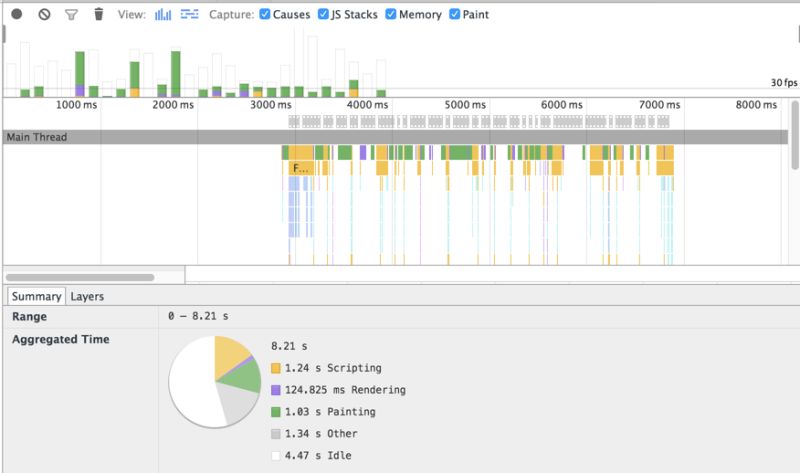Screen dimensions: 800x473
Task: Click the white Idle legend swatch
Action: pos(276,456)
